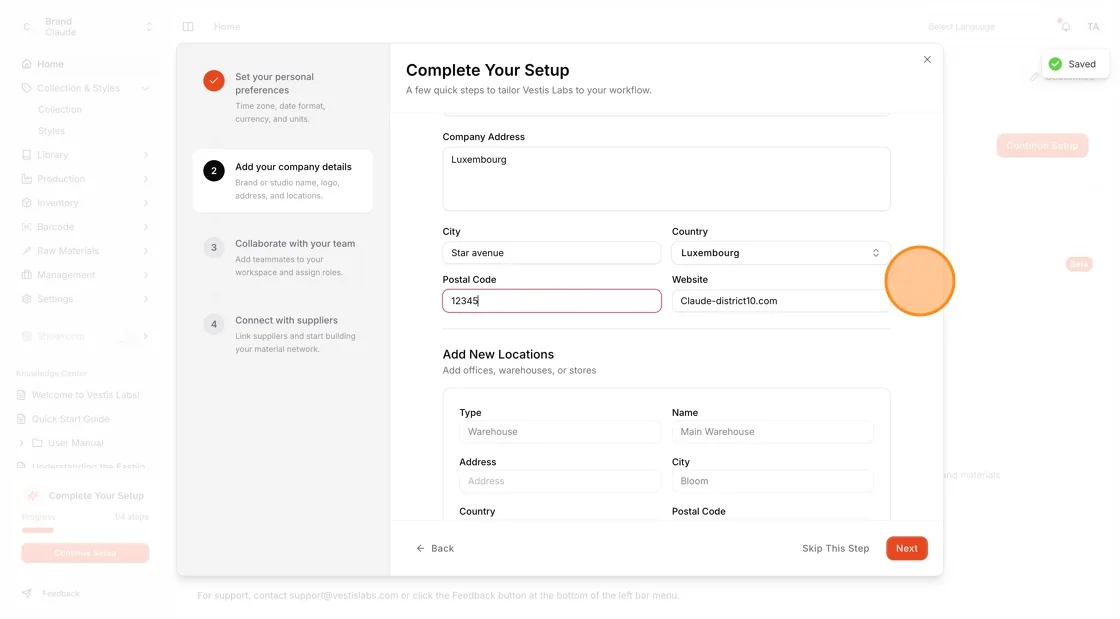Click the Website field Claude-district10.com
Viewport: 1120px width, 619px height.
(x=781, y=301)
